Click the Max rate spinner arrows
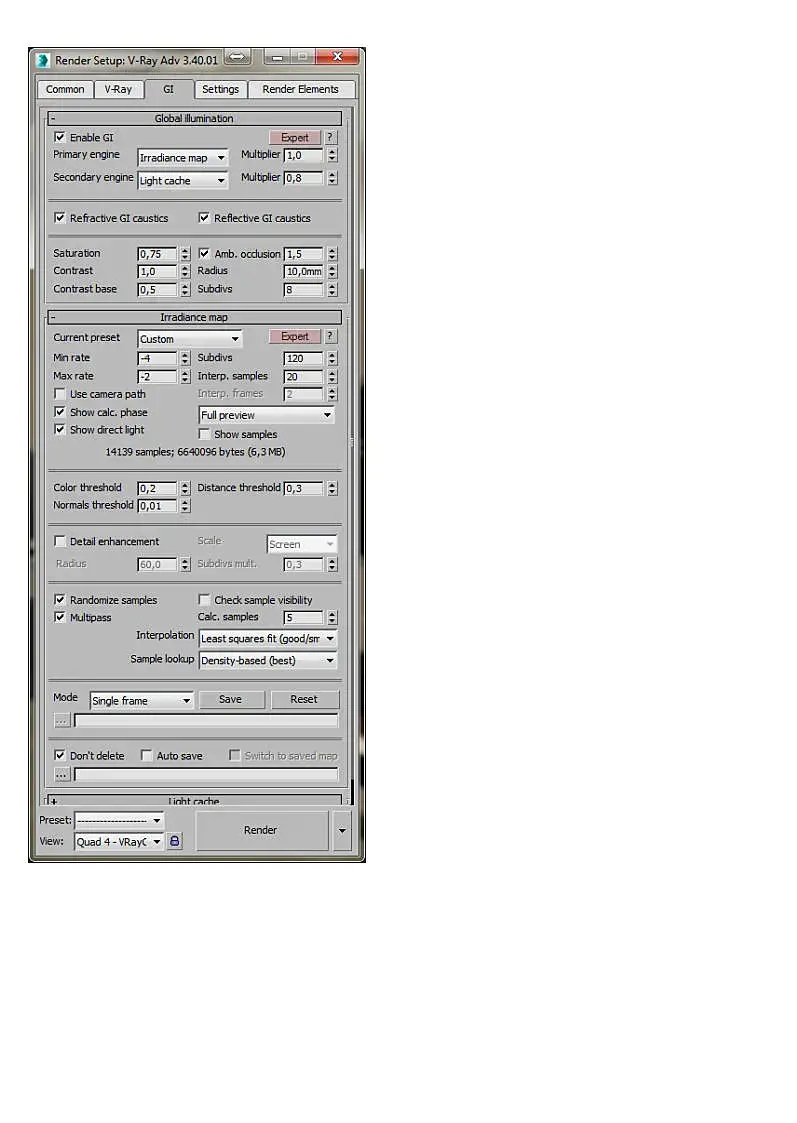Screen dimensions: 797x1123 pyautogui.click(x=185, y=376)
